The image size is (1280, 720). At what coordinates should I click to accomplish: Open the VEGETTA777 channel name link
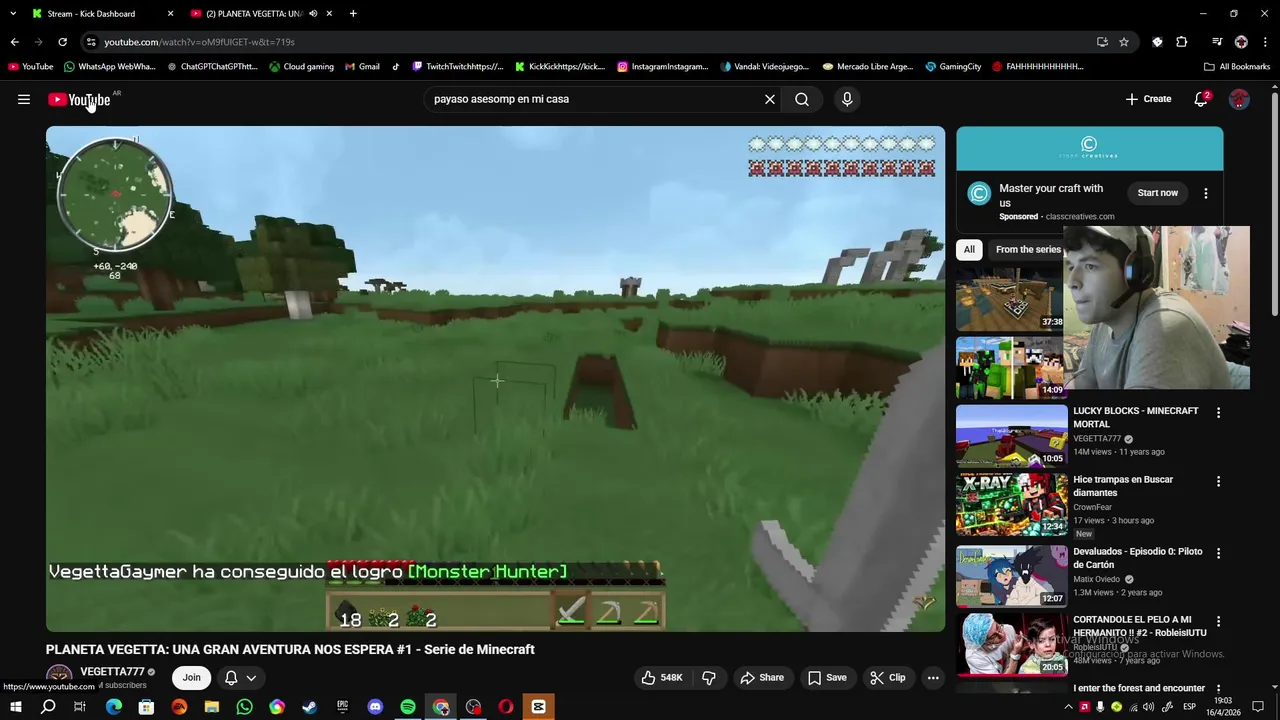[x=112, y=672]
